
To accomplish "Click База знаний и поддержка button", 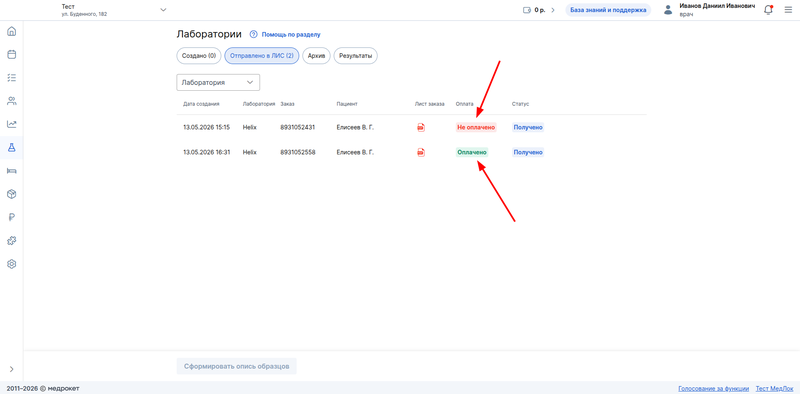I will point(608,10).
